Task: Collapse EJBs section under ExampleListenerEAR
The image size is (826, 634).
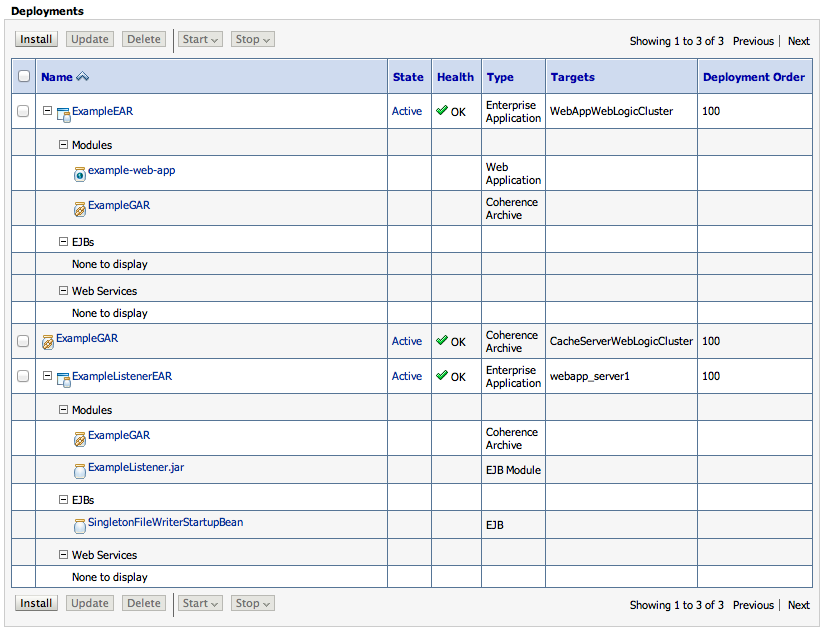Action: [x=63, y=500]
